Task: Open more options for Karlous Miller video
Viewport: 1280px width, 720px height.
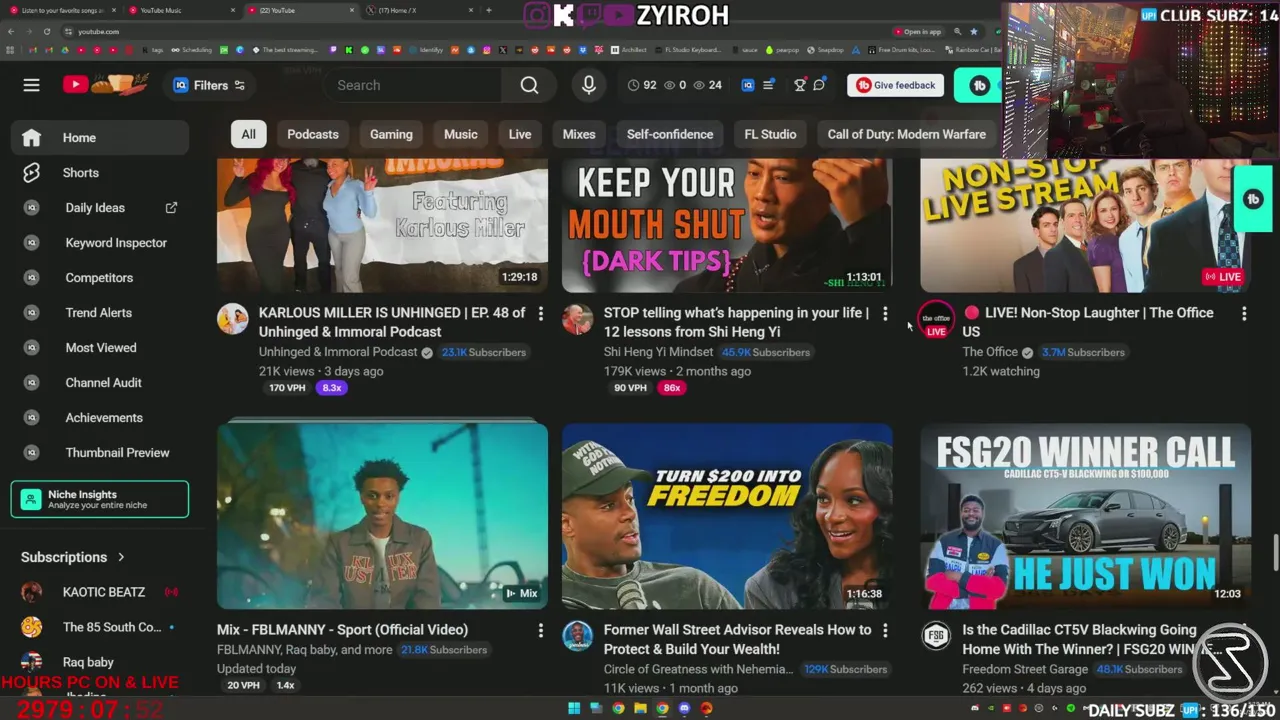Action: pyautogui.click(x=541, y=314)
